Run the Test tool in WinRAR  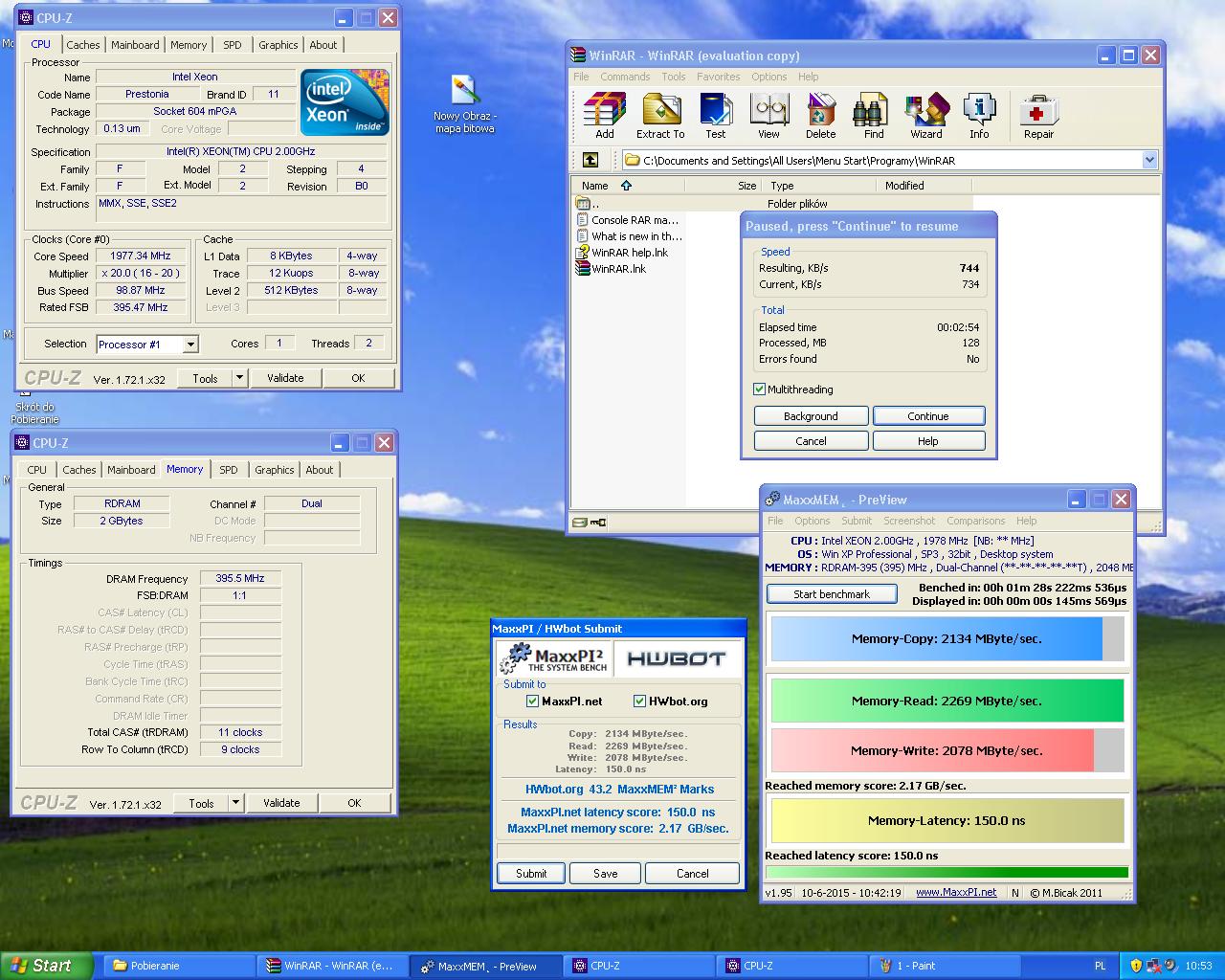tap(715, 116)
